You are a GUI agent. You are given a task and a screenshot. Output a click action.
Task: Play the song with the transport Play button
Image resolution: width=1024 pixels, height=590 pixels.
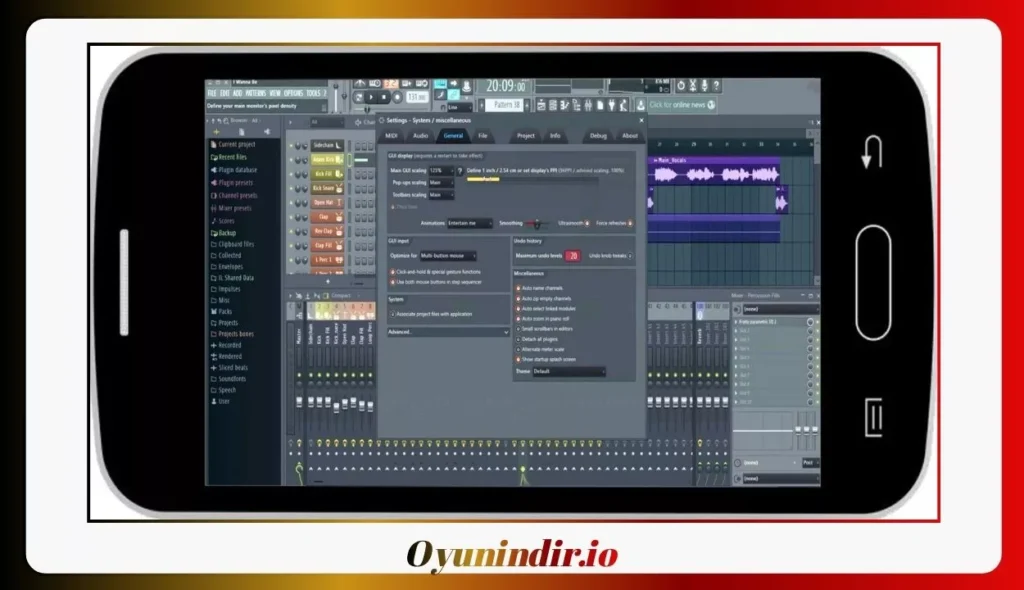coord(371,97)
